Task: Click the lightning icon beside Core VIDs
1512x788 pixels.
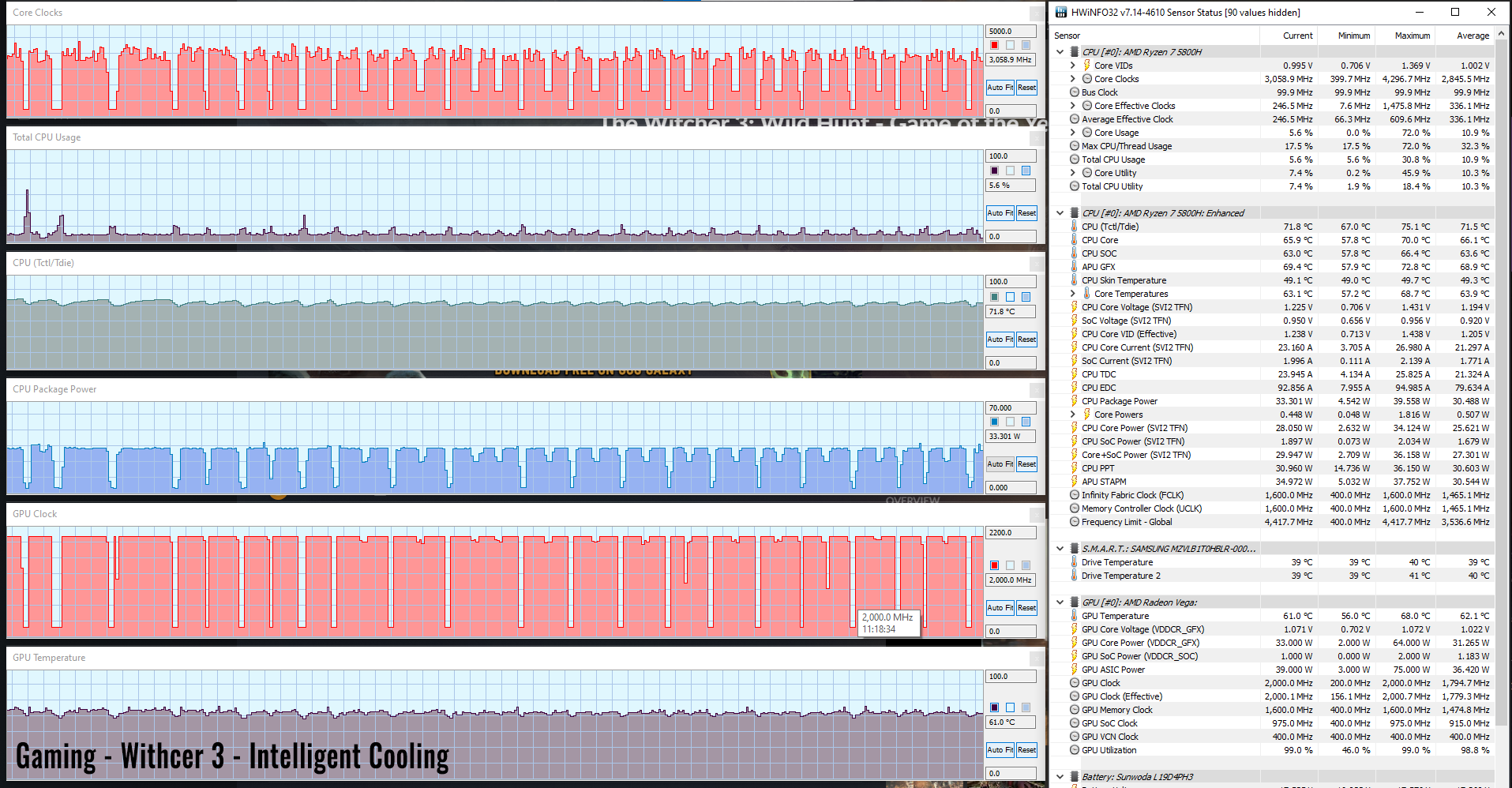Action: coord(1087,66)
